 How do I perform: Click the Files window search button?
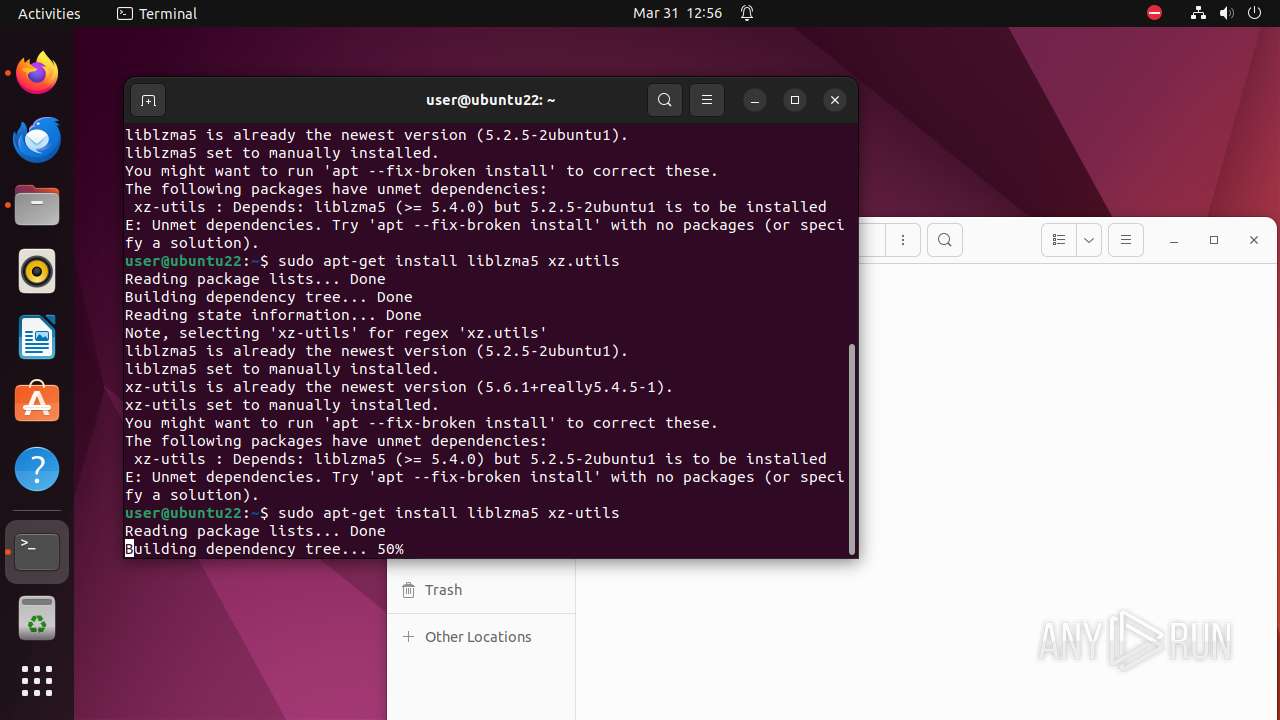pos(945,240)
